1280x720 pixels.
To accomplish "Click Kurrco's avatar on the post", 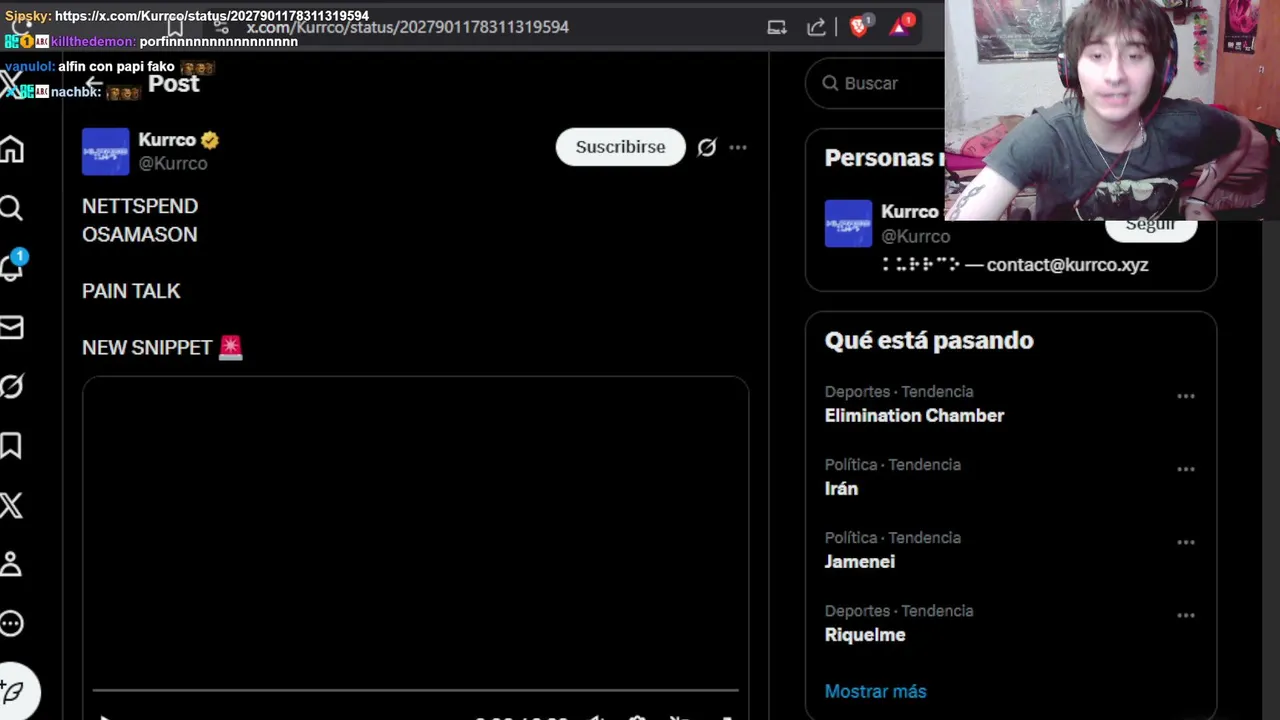I will [105, 152].
